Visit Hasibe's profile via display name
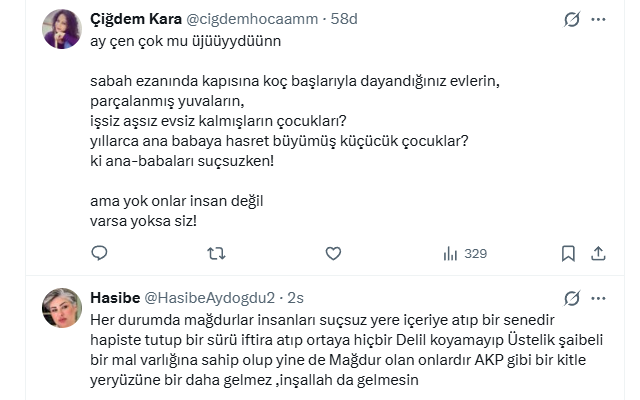Viewport: 640px width, 400px height. [115, 298]
